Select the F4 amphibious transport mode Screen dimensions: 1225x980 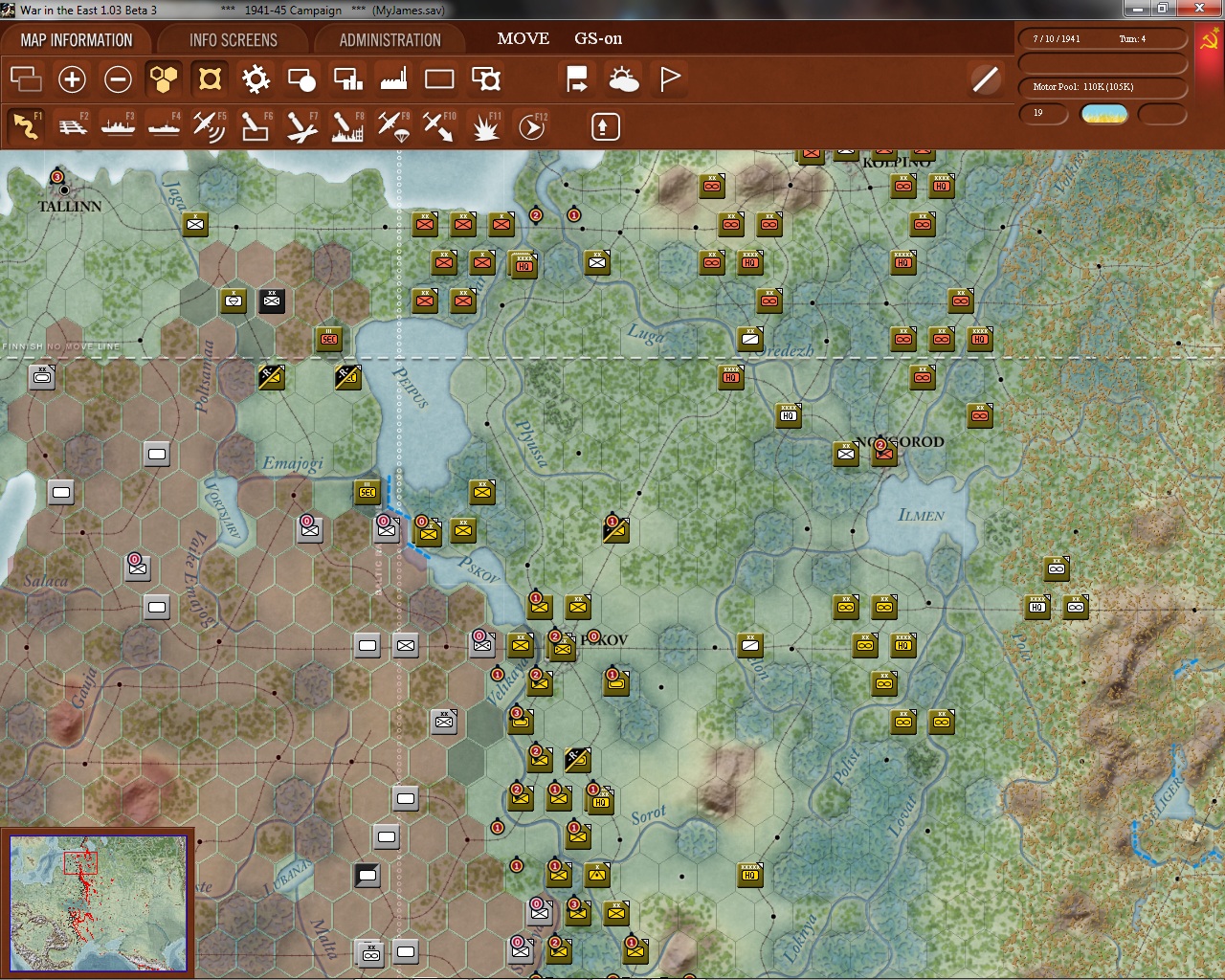pos(164,126)
